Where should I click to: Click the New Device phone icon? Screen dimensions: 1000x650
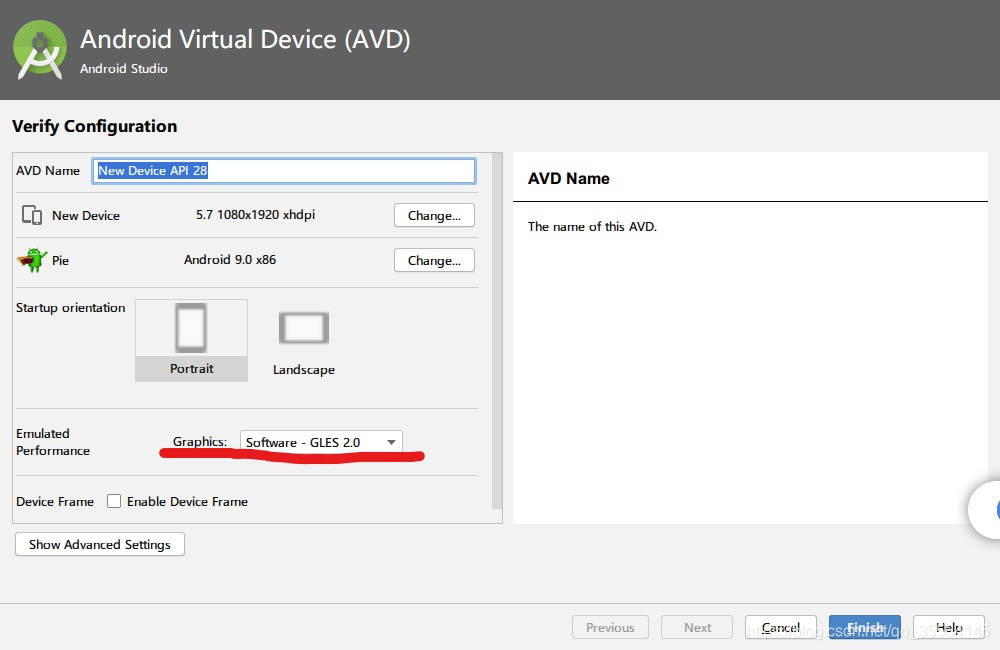point(31,215)
